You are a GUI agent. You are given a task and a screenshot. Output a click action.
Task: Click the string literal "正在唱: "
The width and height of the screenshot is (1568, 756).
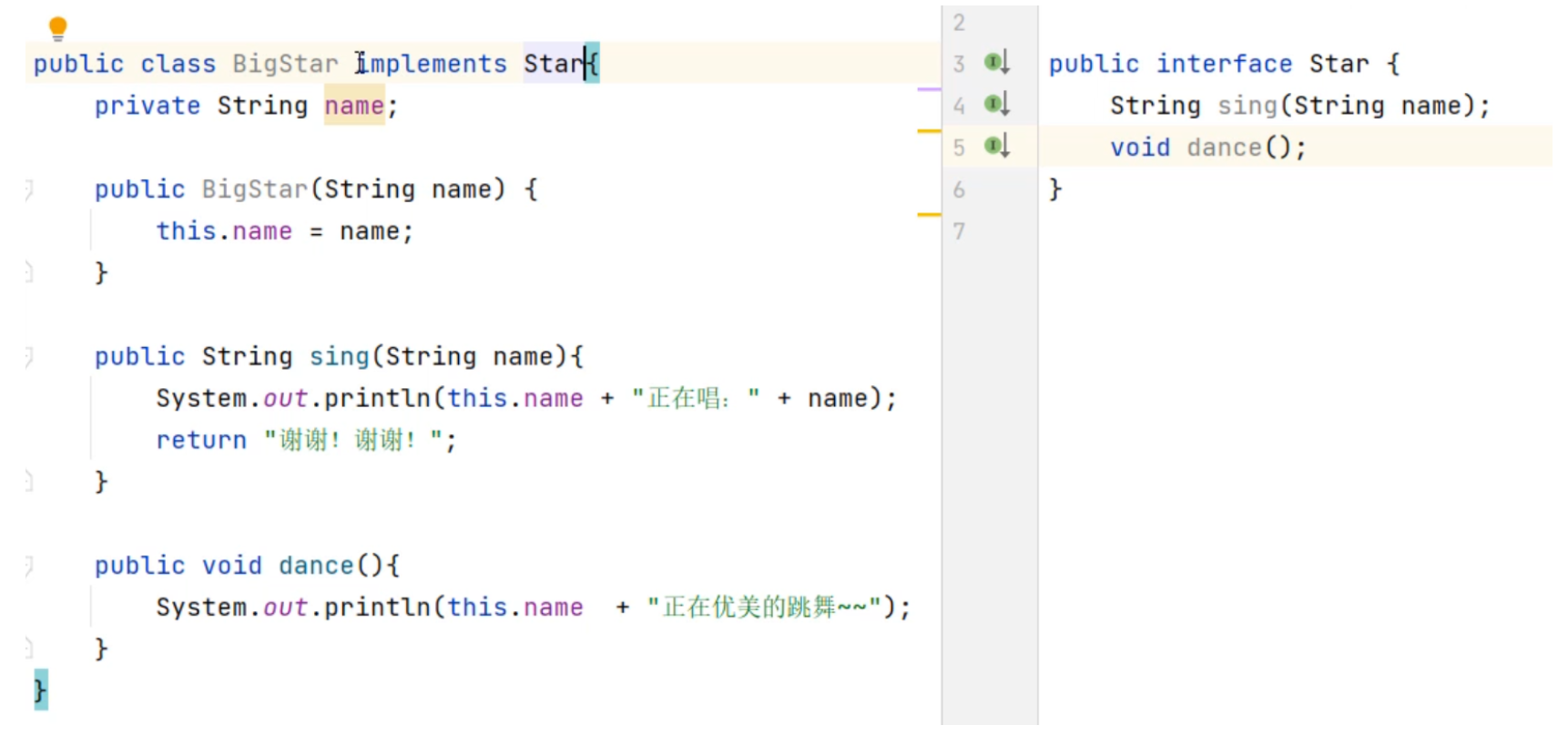tap(697, 398)
